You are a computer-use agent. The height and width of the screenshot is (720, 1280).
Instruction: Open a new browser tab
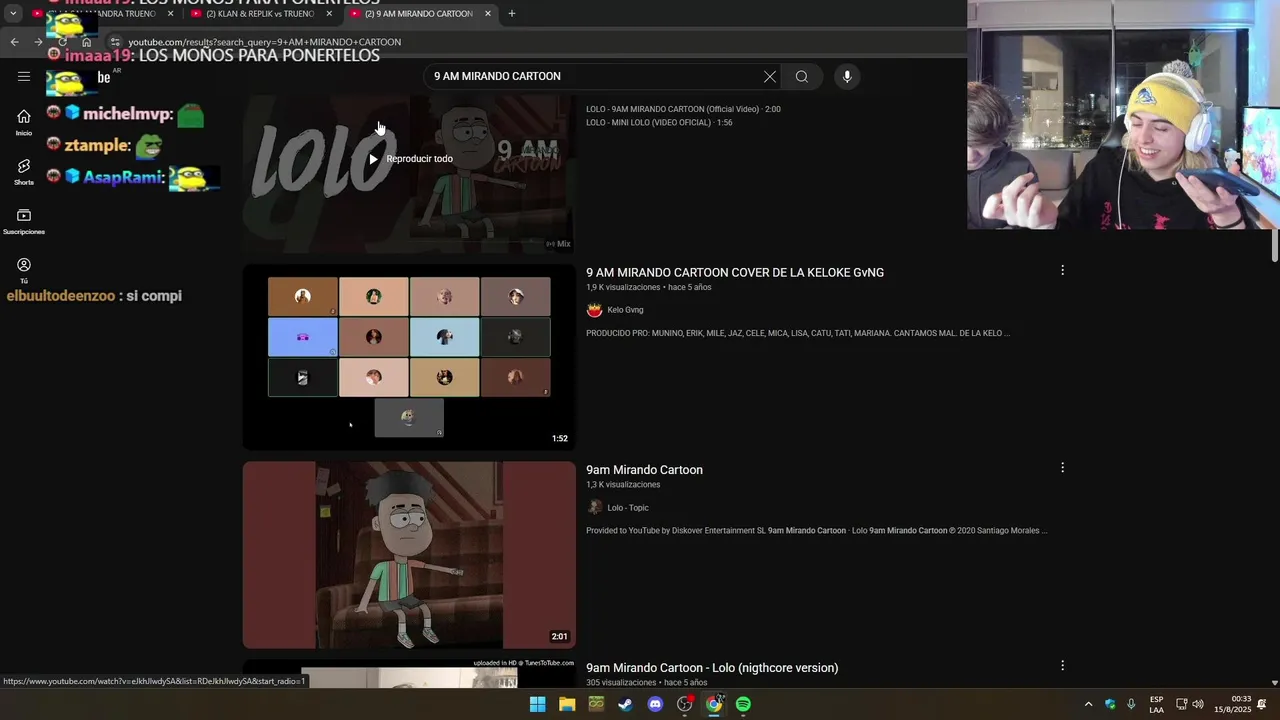[512, 14]
